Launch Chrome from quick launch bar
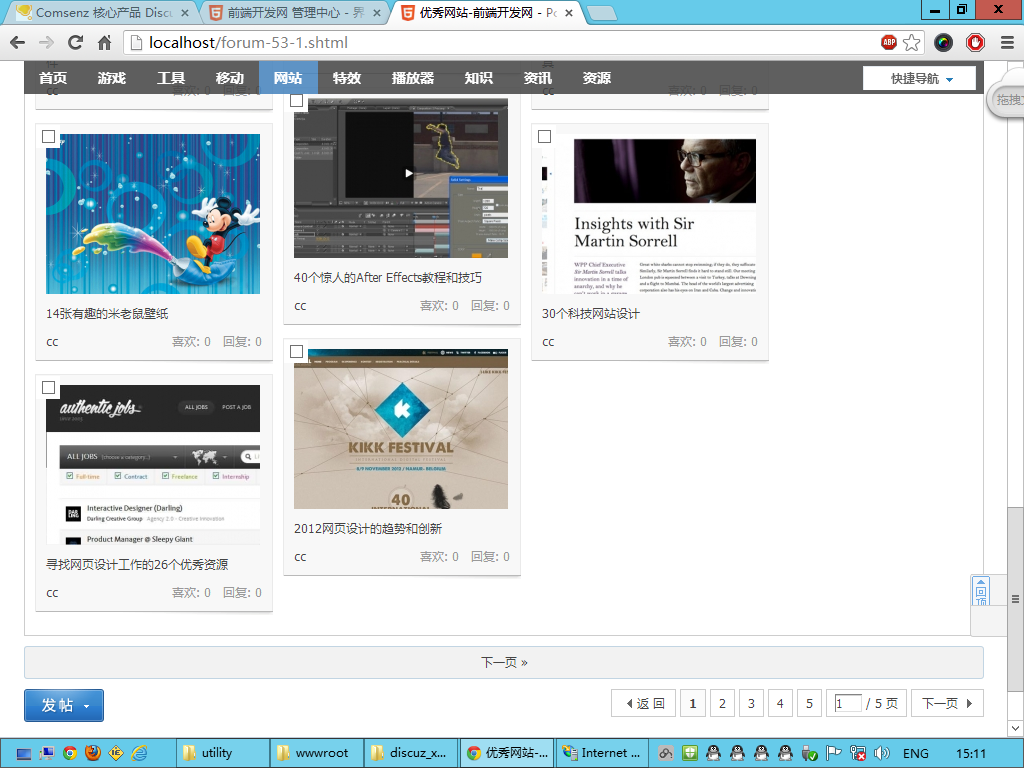 coord(70,754)
